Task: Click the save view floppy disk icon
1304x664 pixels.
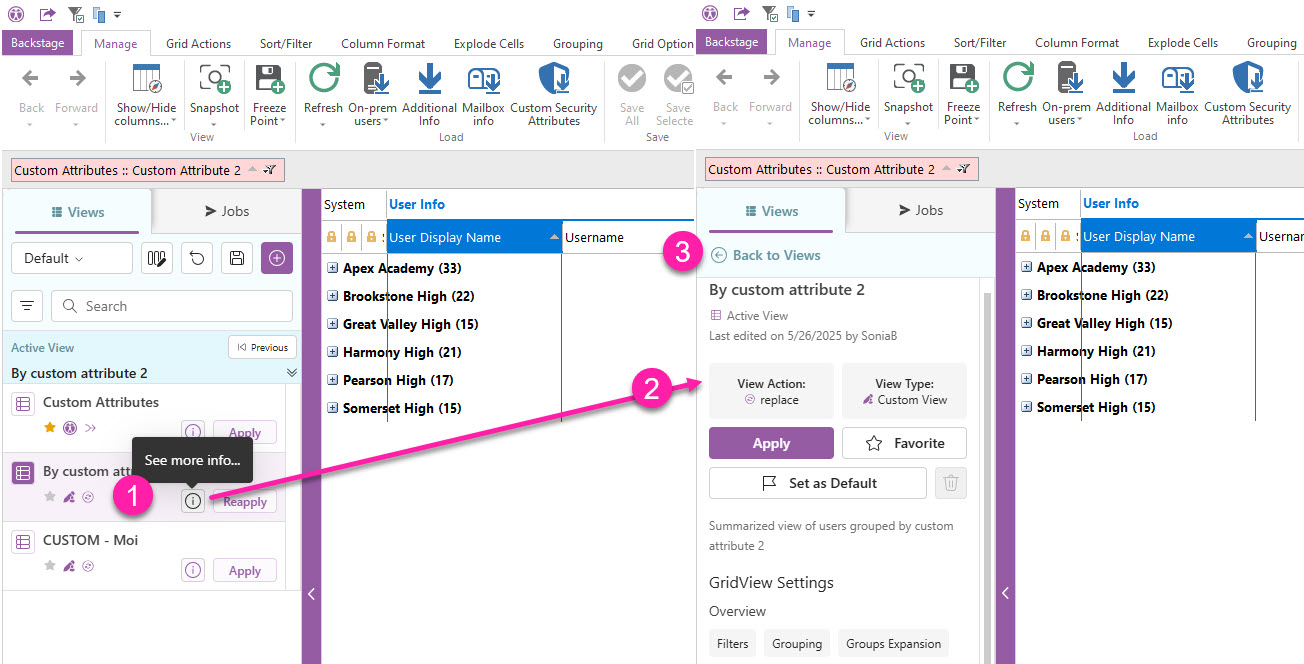Action: (237, 258)
